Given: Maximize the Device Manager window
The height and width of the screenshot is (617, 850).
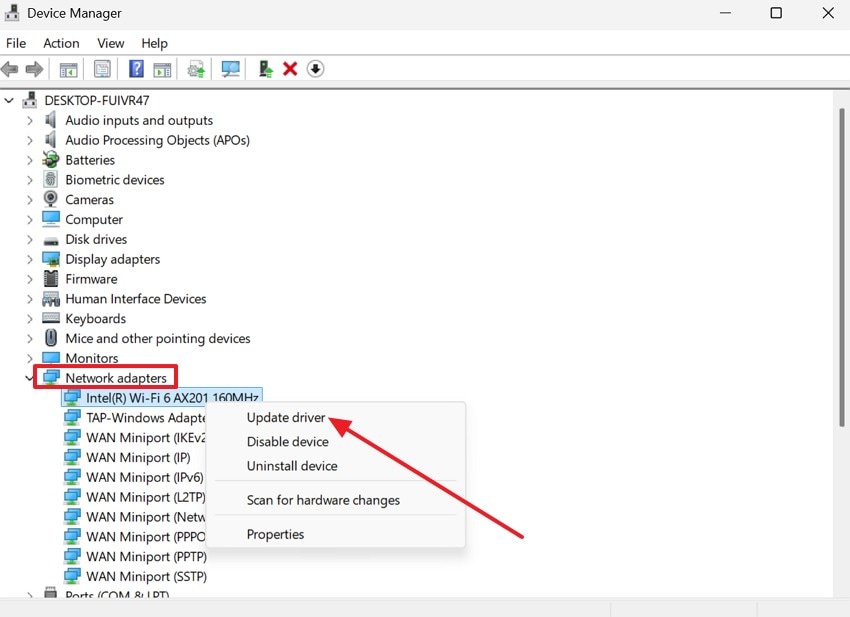Looking at the screenshot, I should [776, 12].
